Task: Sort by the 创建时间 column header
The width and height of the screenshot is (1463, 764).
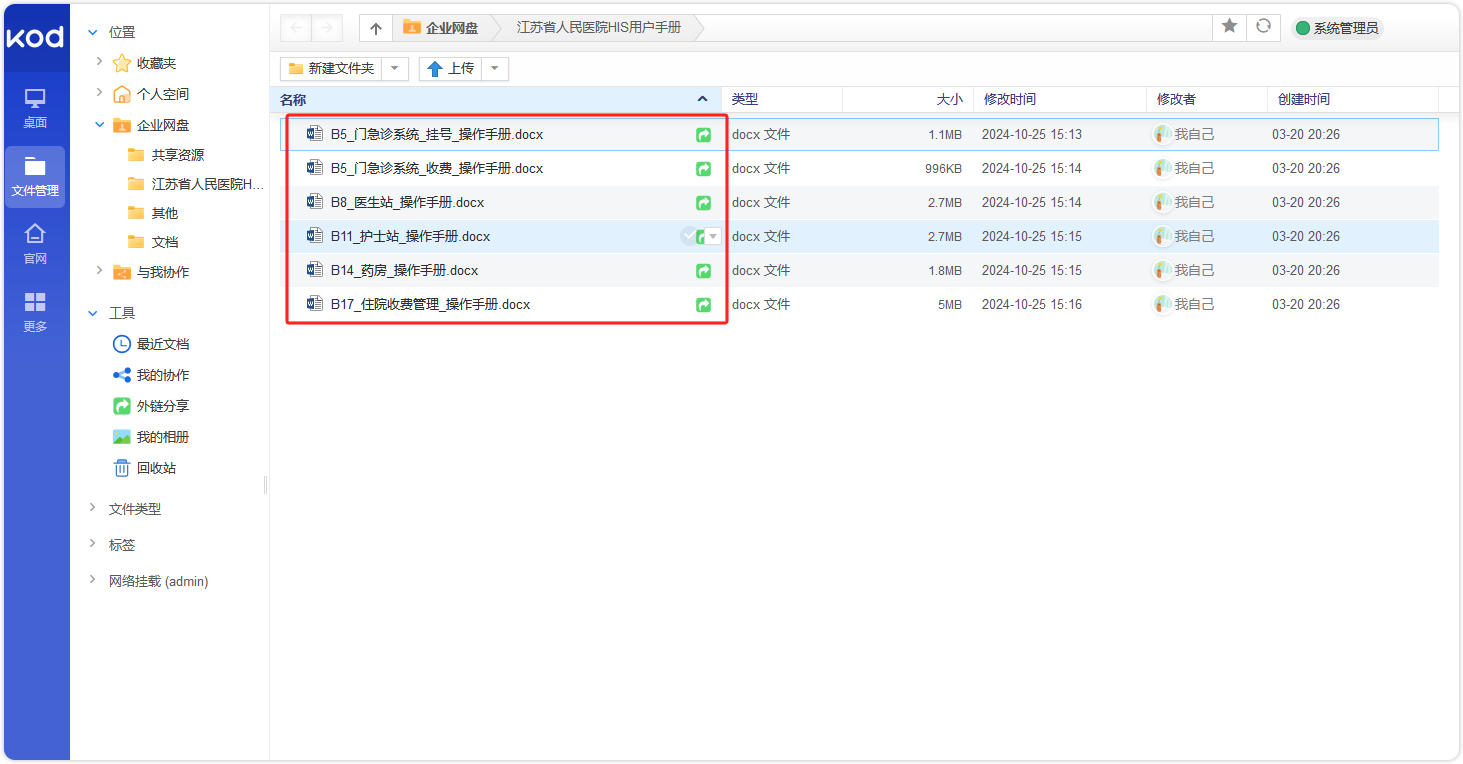Action: [1352, 99]
